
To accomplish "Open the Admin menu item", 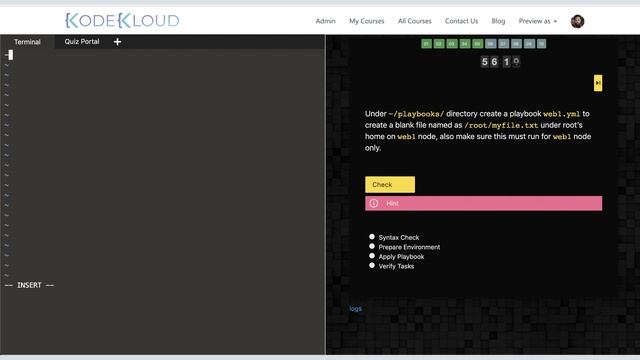I will (326, 21).
